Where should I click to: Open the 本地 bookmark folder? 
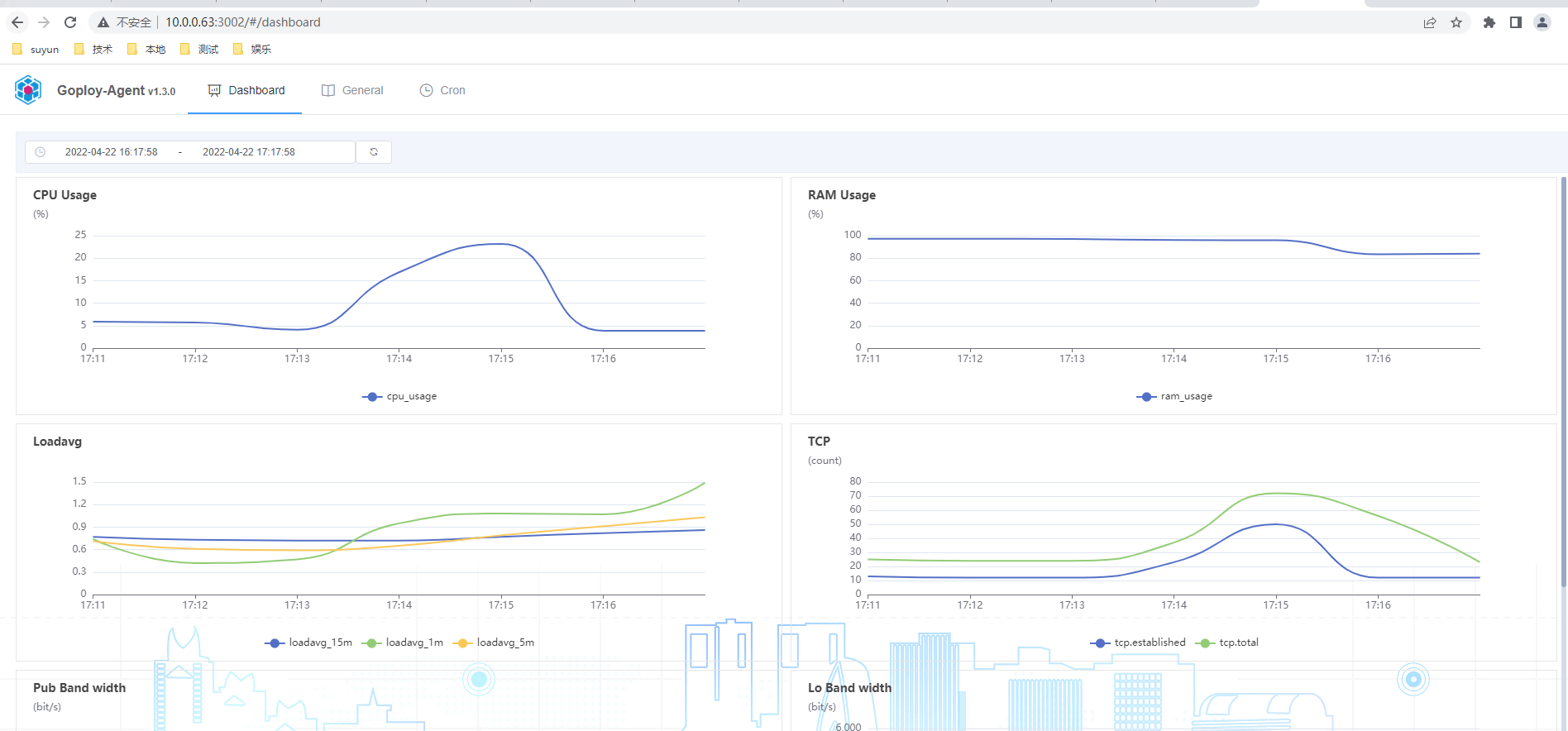point(146,50)
